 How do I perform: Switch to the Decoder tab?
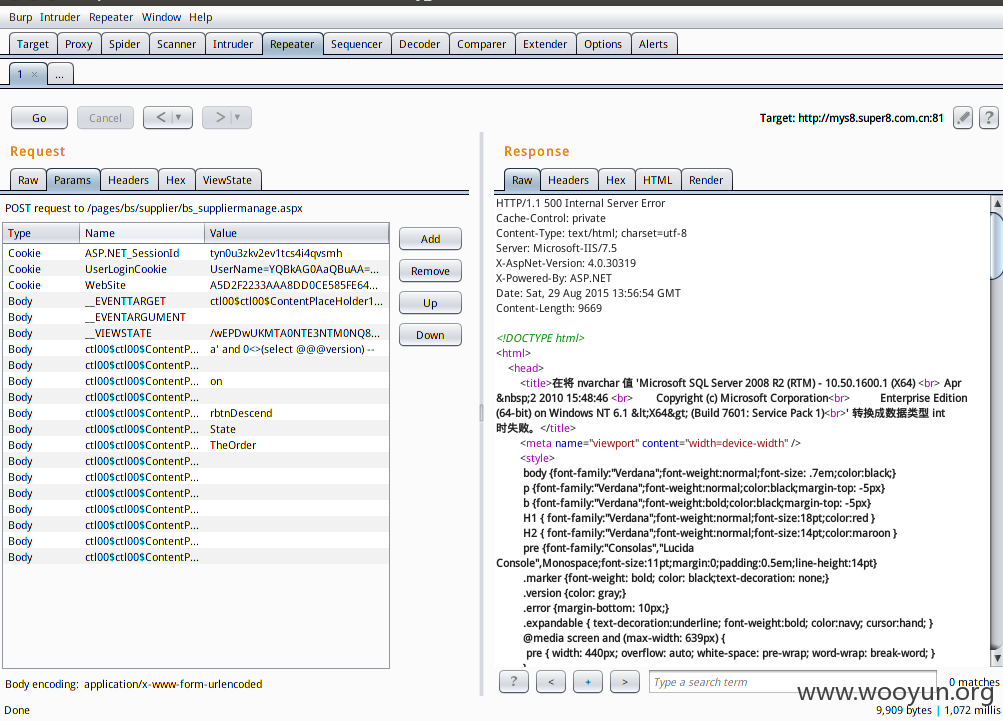coord(420,44)
